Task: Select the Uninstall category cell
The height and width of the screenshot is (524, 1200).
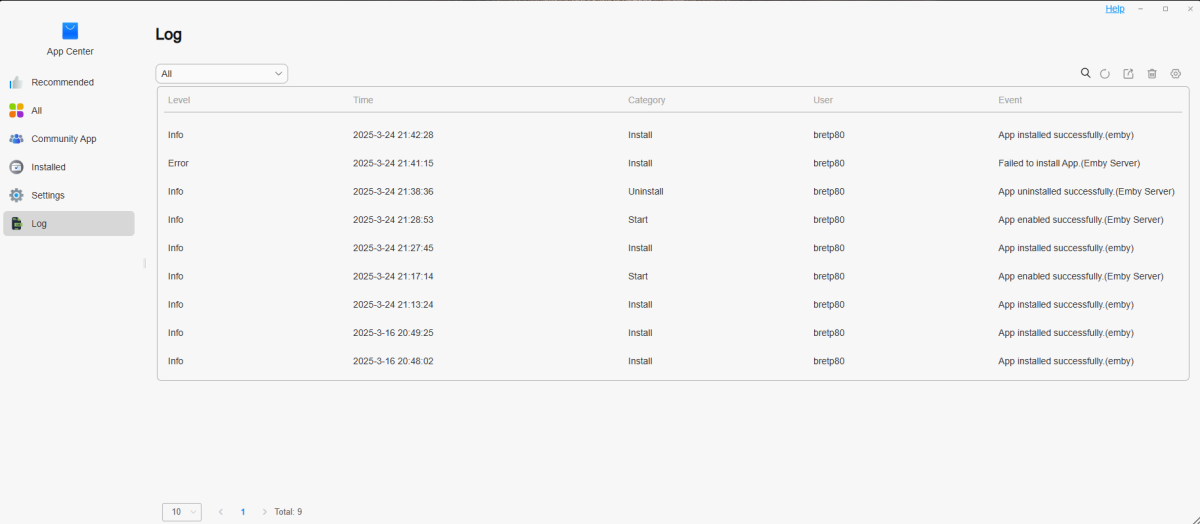Action: [x=646, y=191]
